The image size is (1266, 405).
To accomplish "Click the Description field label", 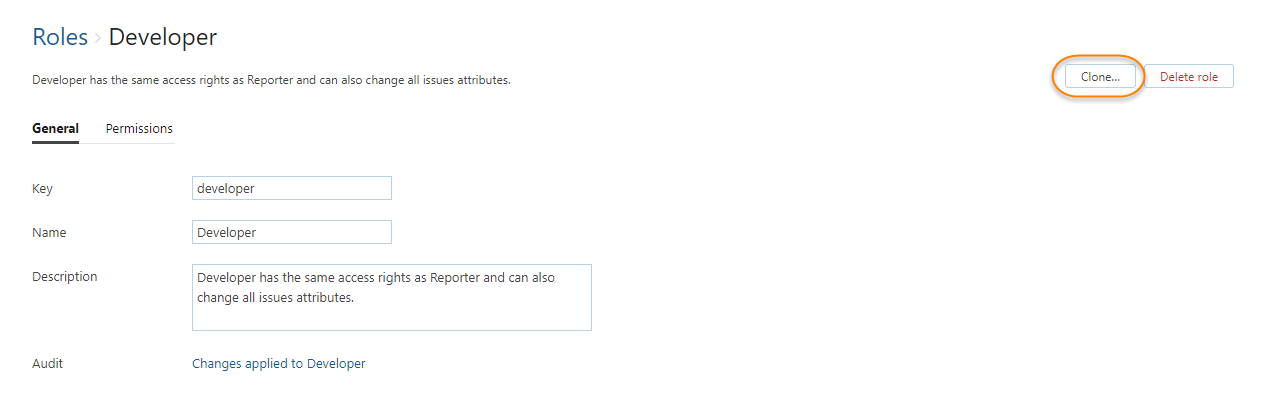I will pyautogui.click(x=65, y=277).
